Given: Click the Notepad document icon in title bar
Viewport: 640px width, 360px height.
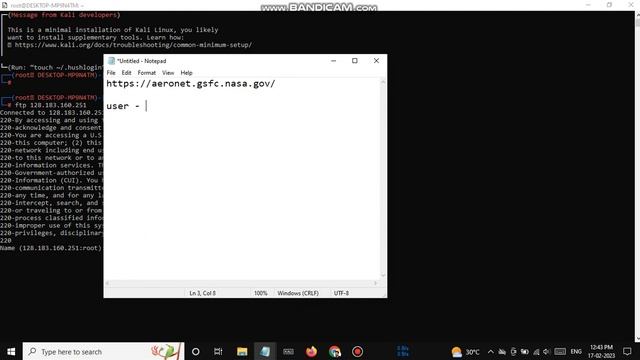Looking at the screenshot, I should [111, 61].
